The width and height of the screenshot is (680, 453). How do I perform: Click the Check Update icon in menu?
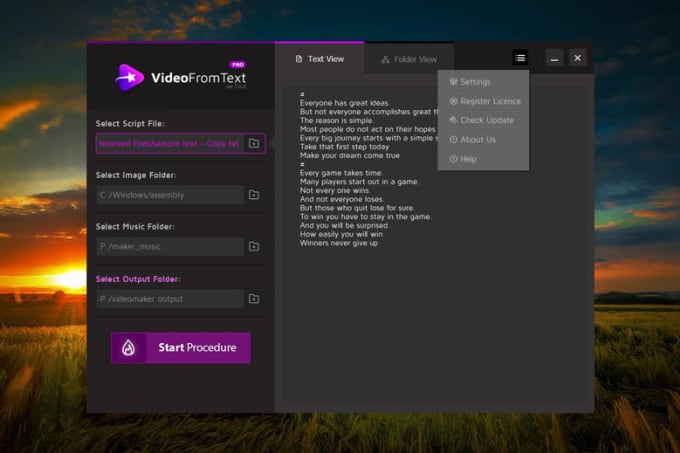click(453, 120)
